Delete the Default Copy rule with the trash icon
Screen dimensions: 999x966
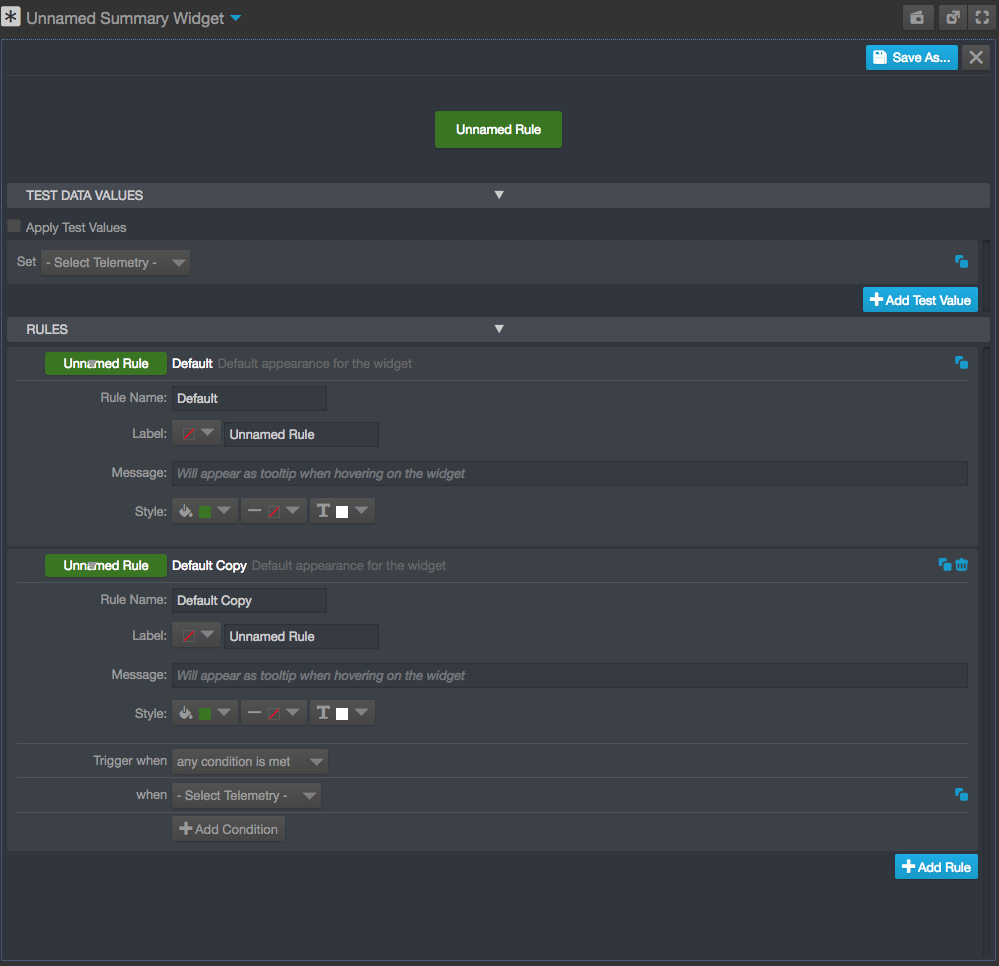coord(961,564)
